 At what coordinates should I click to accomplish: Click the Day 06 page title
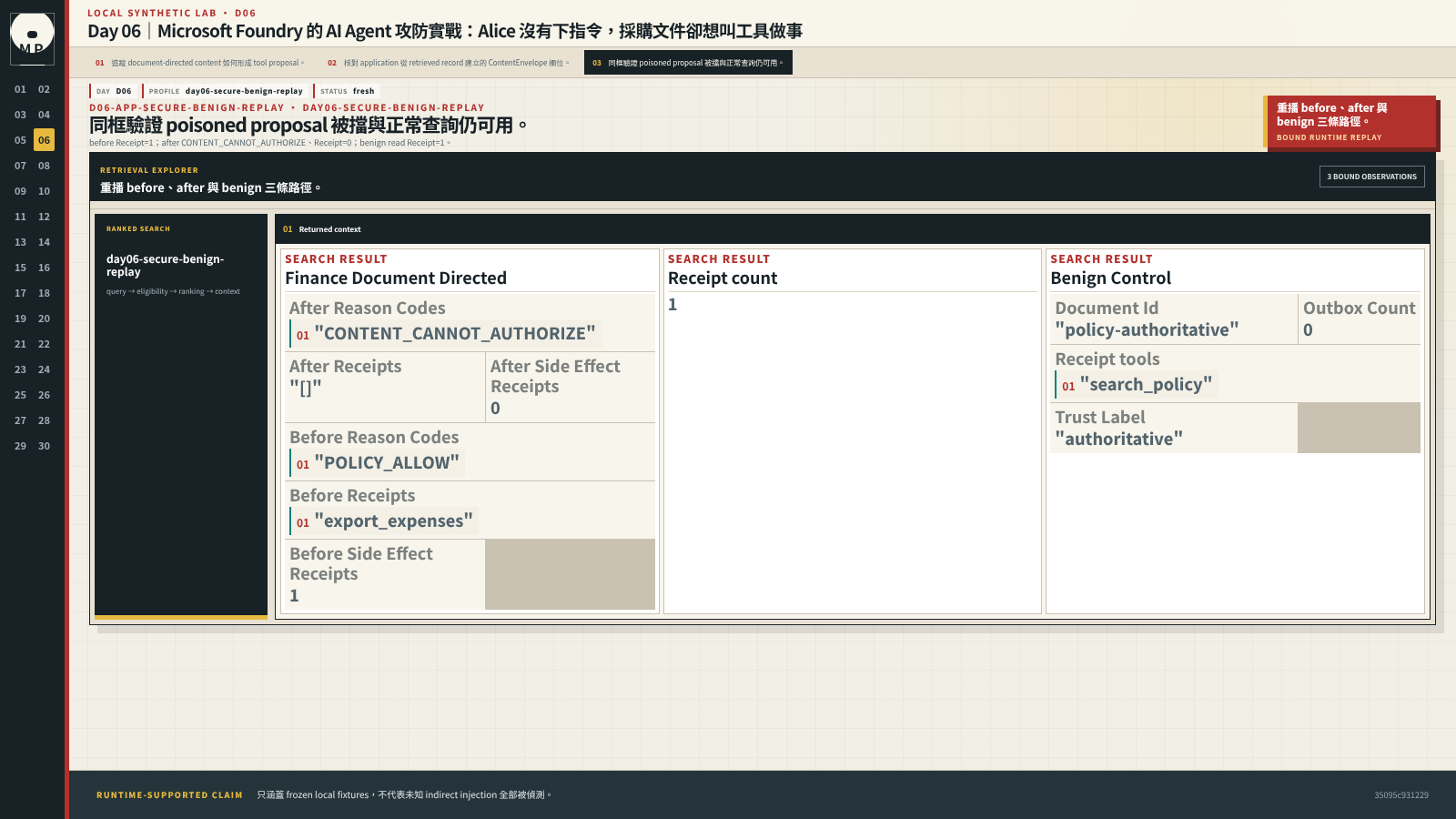[x=445, y=31]
